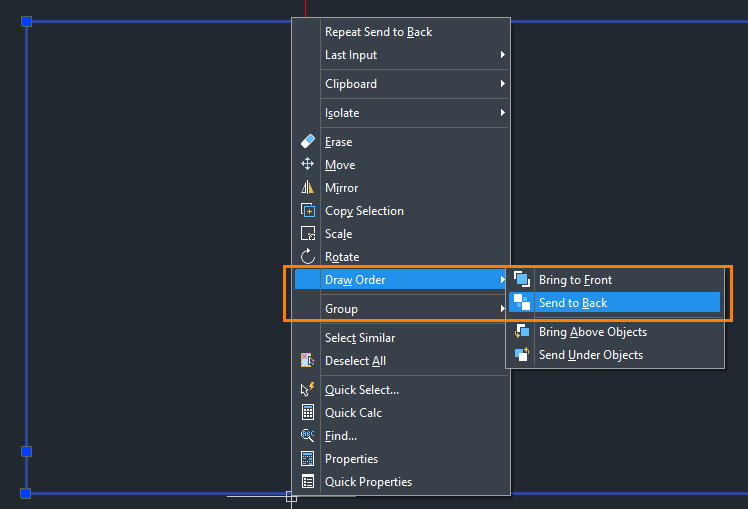The height and width of the screenshot is (509, 748).
Task: Click the Deselect All icon
Action: point(308,360)
